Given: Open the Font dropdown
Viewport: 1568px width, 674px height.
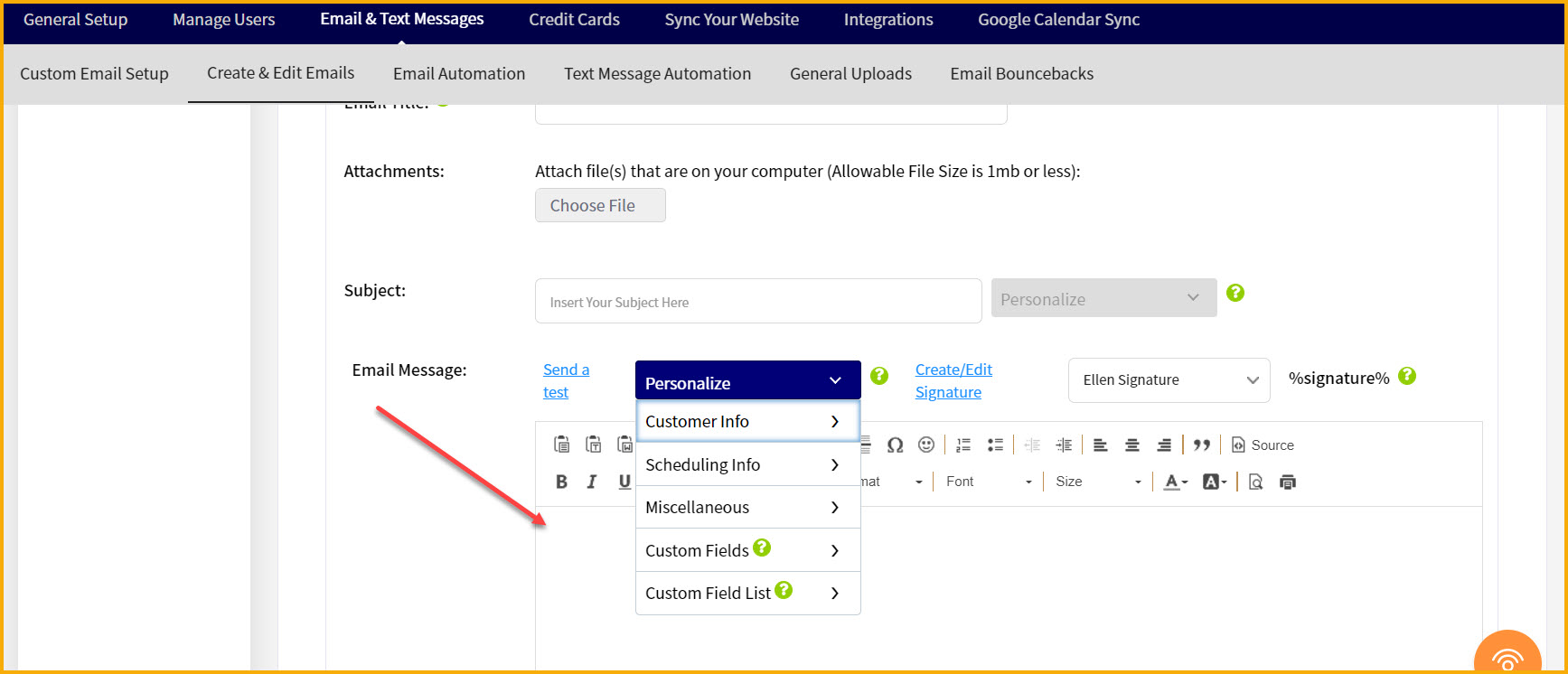Looking at the screenshot, I should point(989,482).
